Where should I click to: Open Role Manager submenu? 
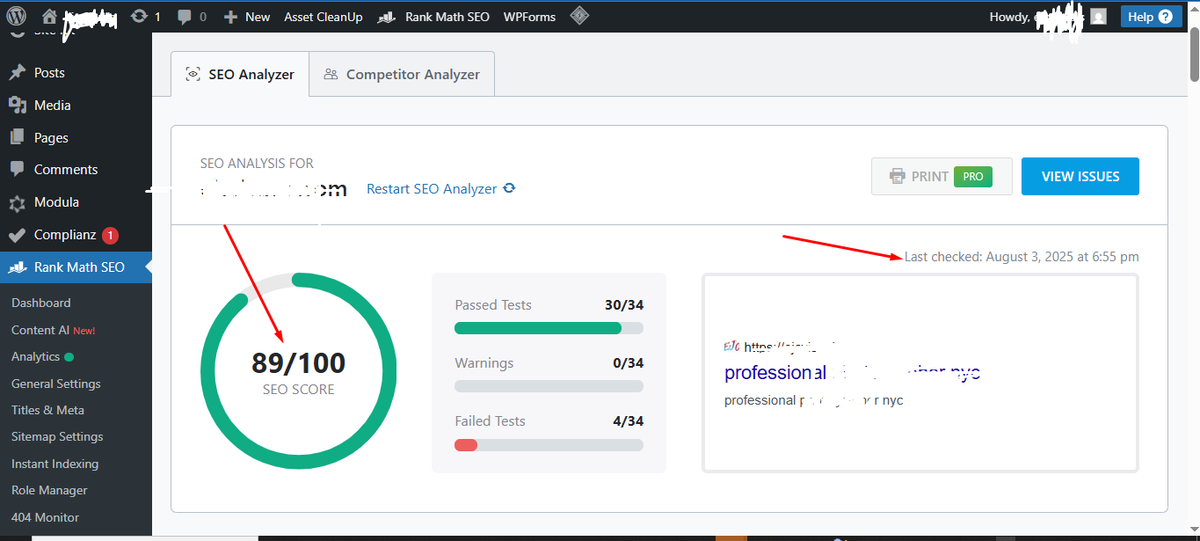(x=49, y=490)
